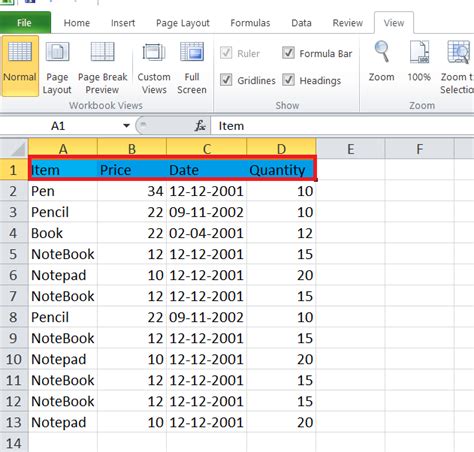Select row 5 header
The width and height of the screenshot is (474, 452).
[x=14, y=254]
